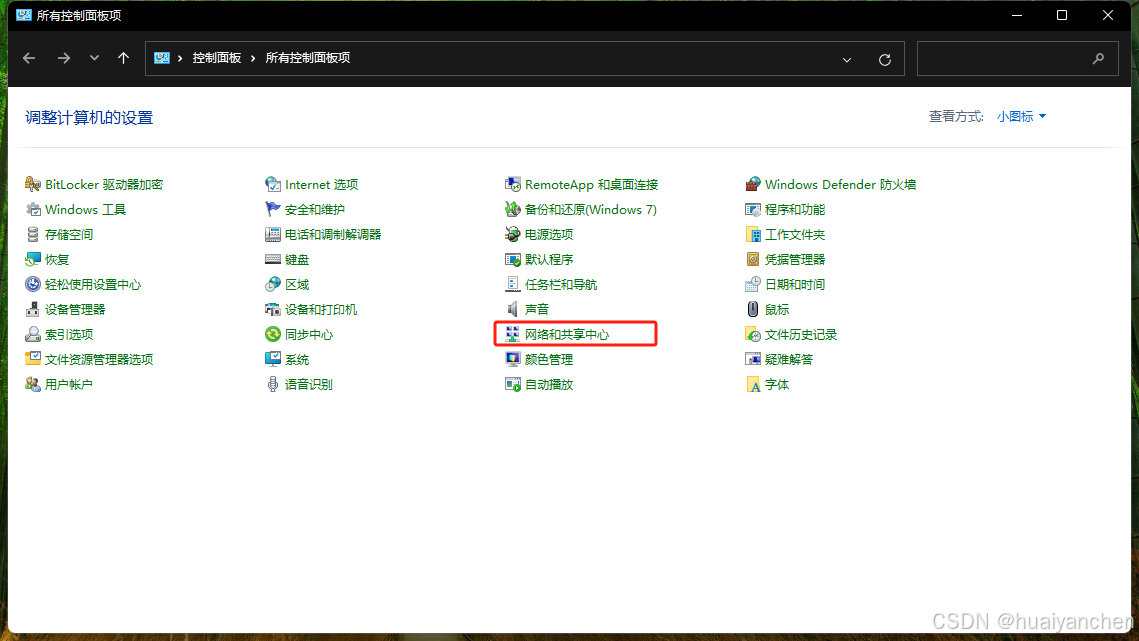Screen dimensions: 1139x641
Task: Open 程序和功能 link text
Action: point(795,210)
